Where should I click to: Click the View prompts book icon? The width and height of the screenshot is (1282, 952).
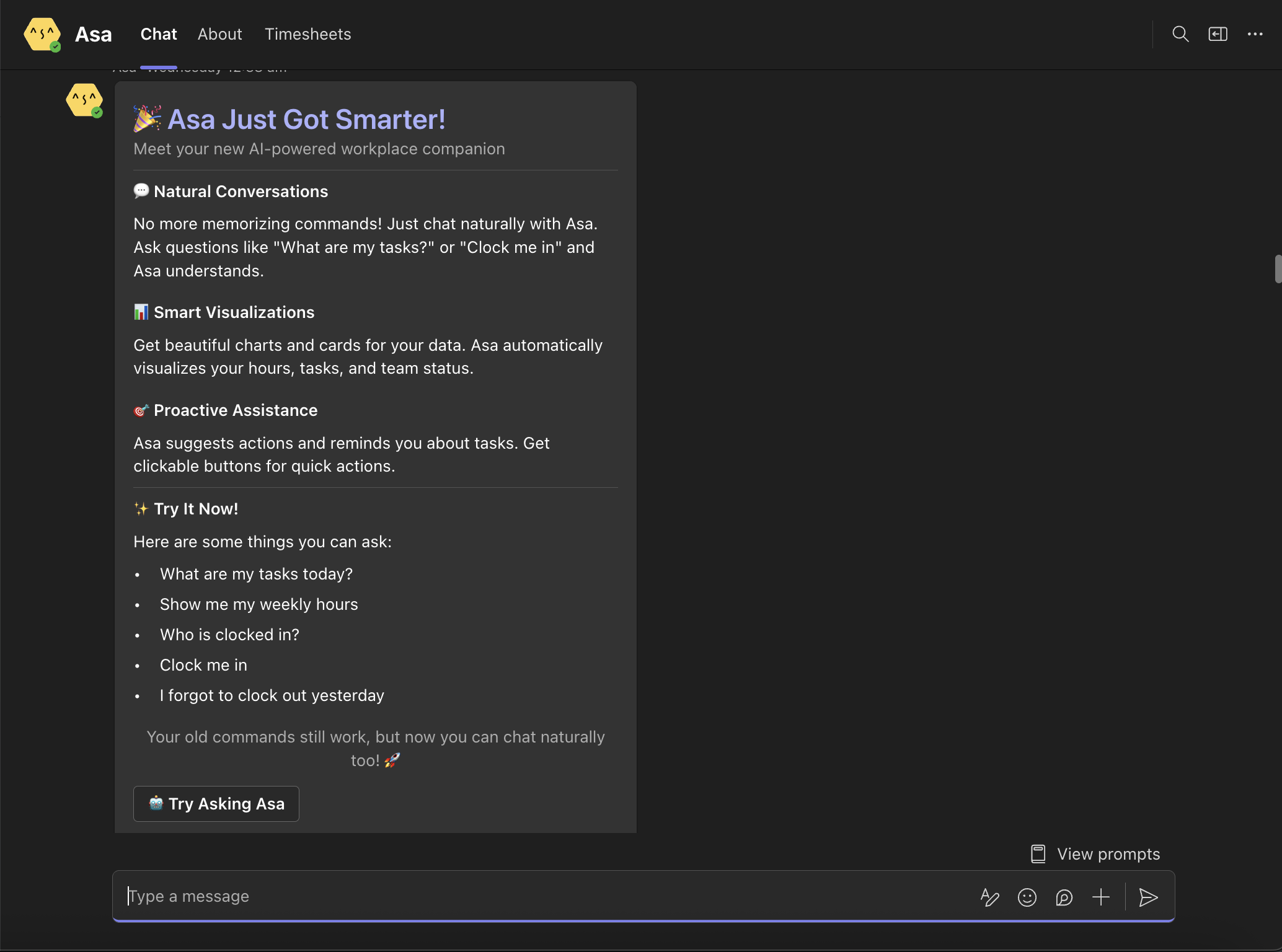click(x=1038, y=854)
